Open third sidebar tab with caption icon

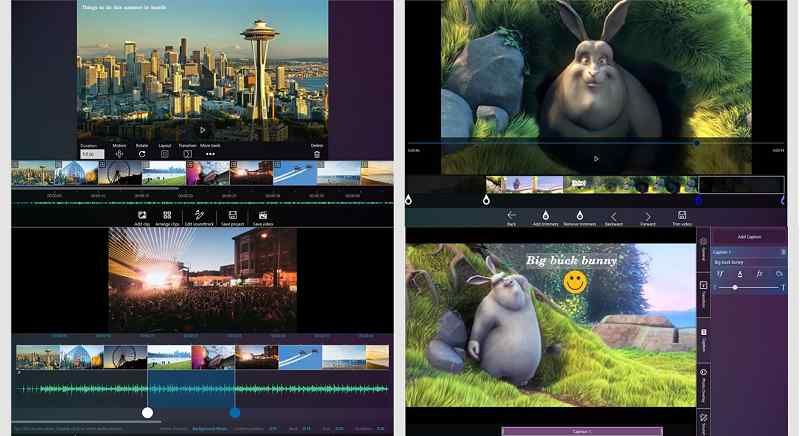(704, 340)
